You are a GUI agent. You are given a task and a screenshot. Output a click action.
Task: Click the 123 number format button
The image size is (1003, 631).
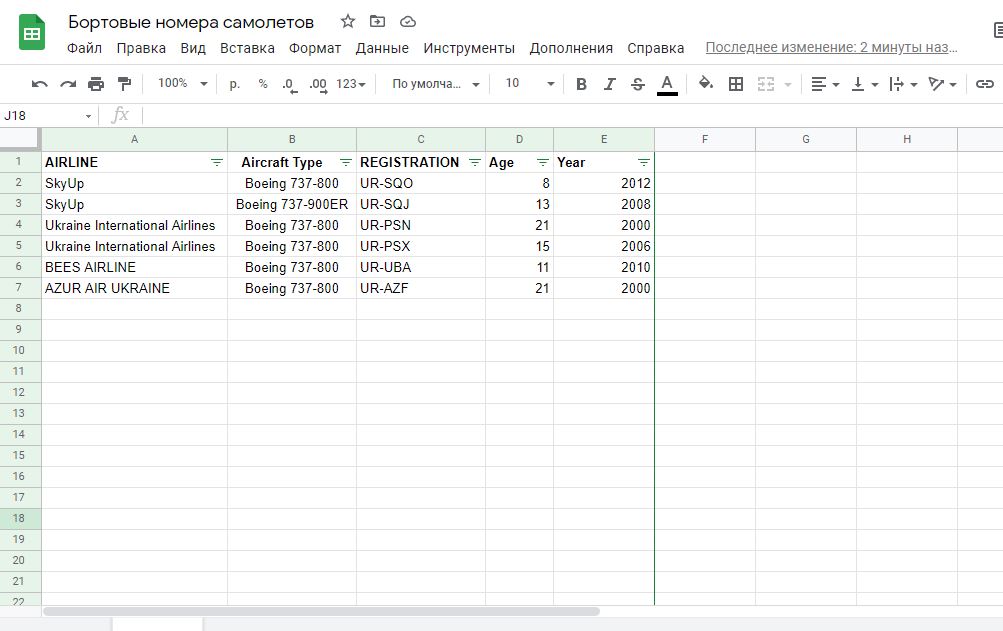pos(350,84)
